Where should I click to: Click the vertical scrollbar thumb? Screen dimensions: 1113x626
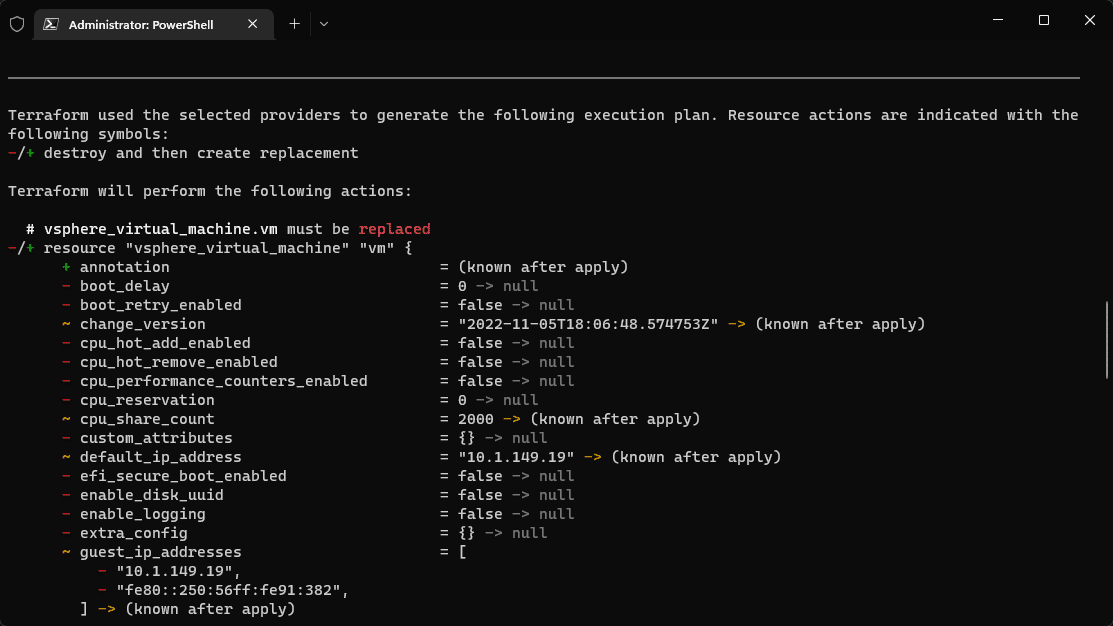pyautogui.click(x=1107, y=340)
